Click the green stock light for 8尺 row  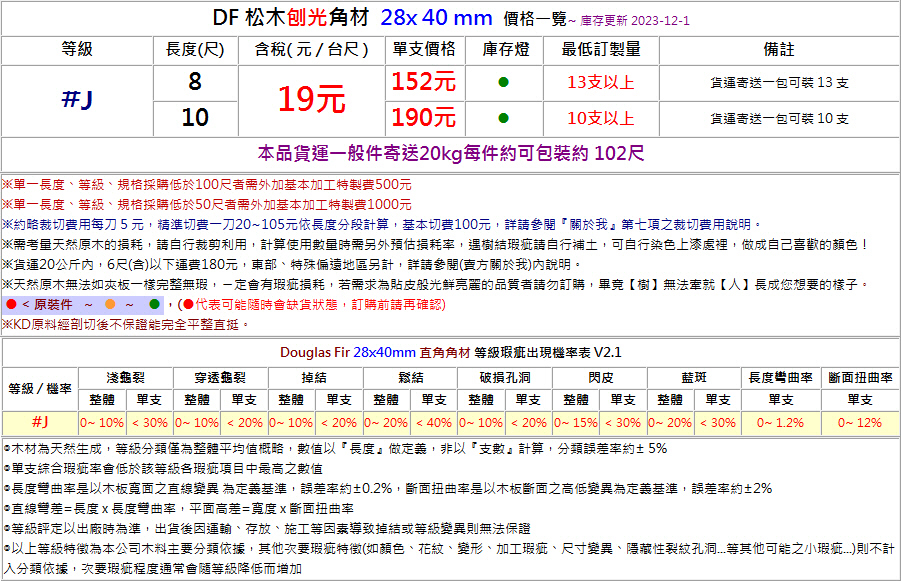(x=503, y=82)
